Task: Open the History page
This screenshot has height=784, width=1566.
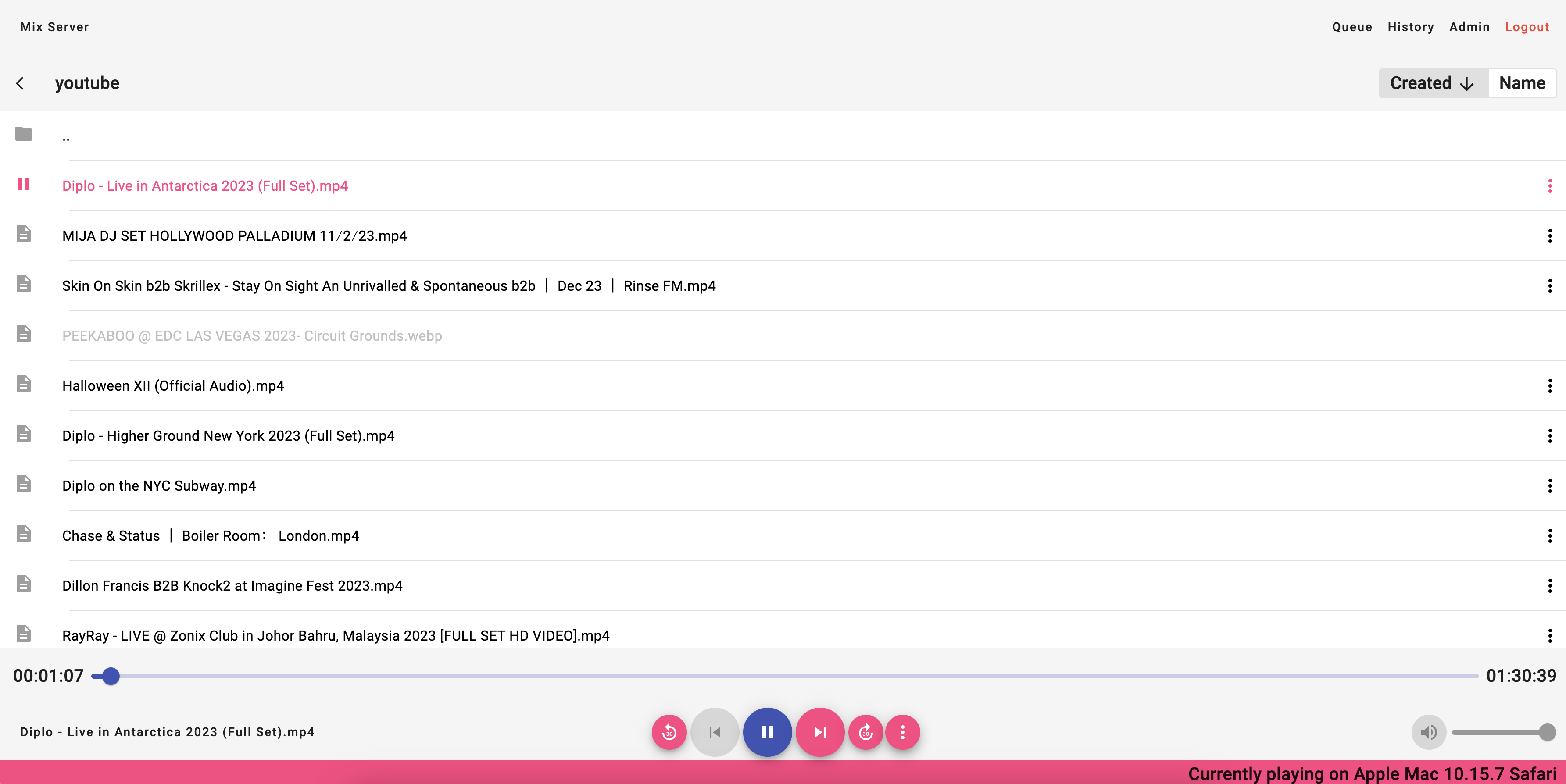Action: pyautogui.click(x=1410, y=27)
